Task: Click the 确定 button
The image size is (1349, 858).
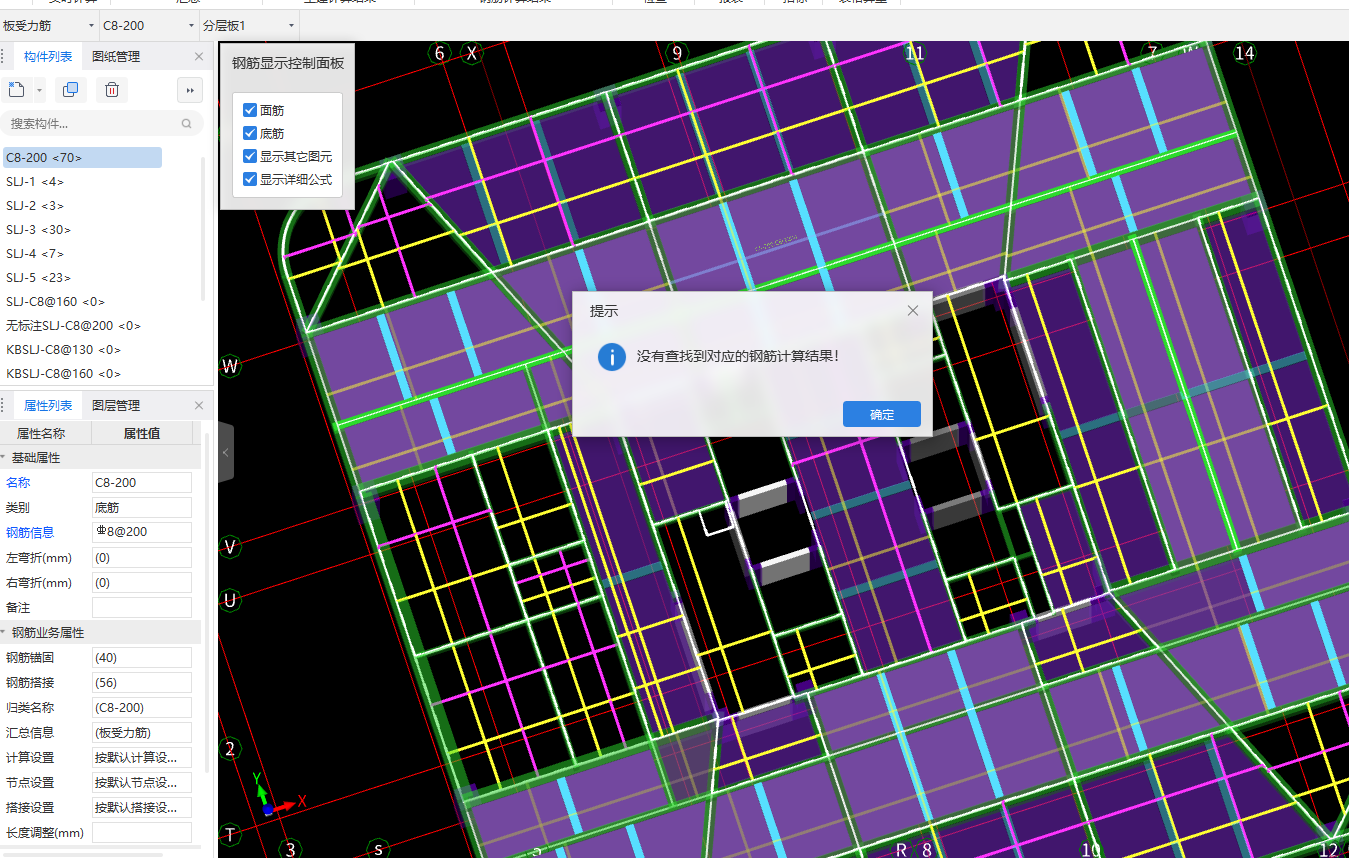Action: click(881, 414)
